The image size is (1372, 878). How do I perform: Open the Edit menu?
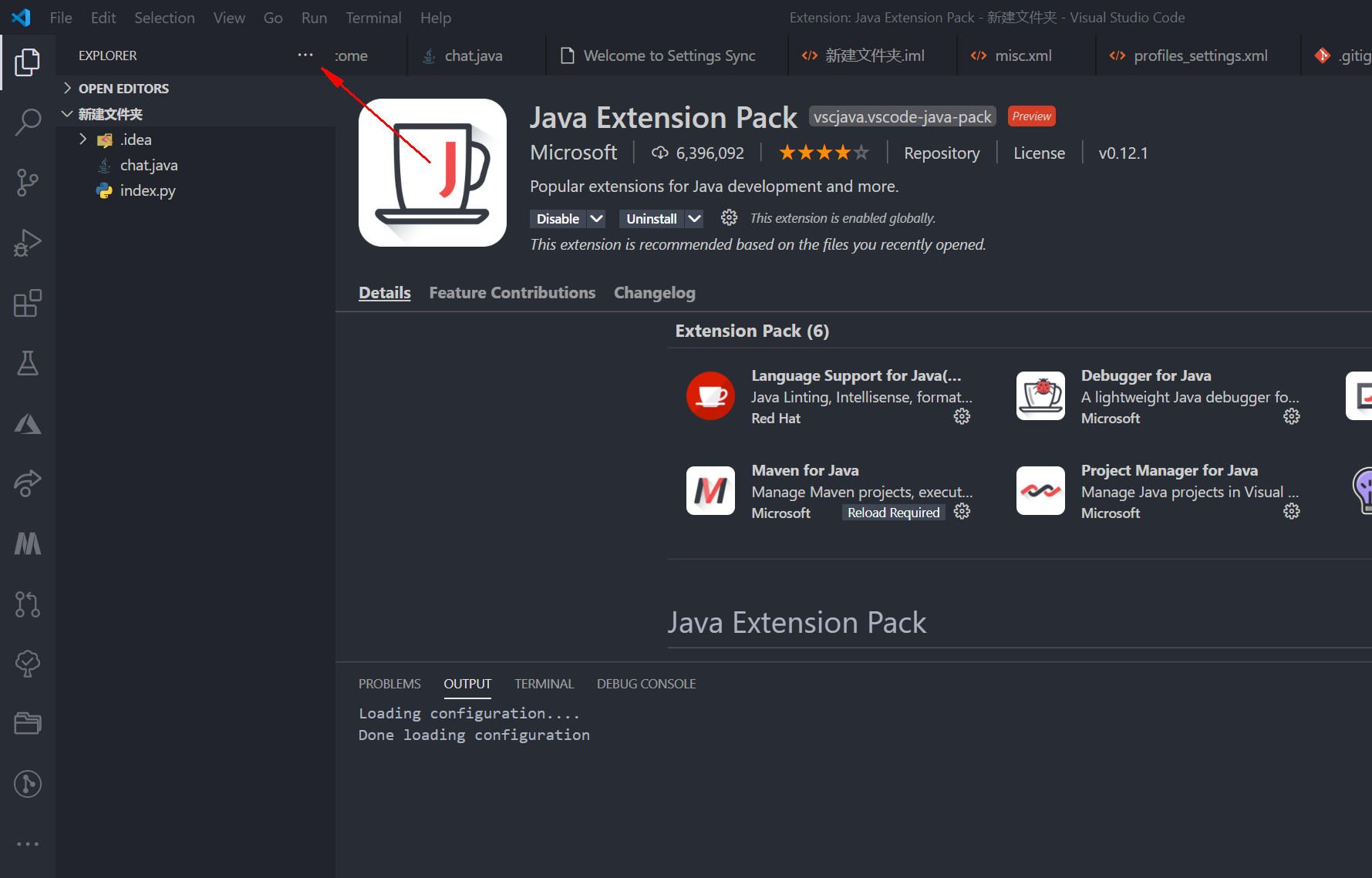103,17
